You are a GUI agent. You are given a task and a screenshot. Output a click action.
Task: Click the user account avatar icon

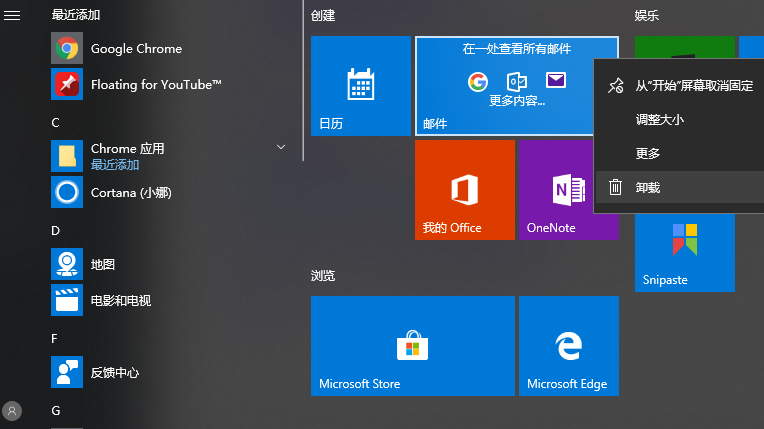click(x=12, y=411)
